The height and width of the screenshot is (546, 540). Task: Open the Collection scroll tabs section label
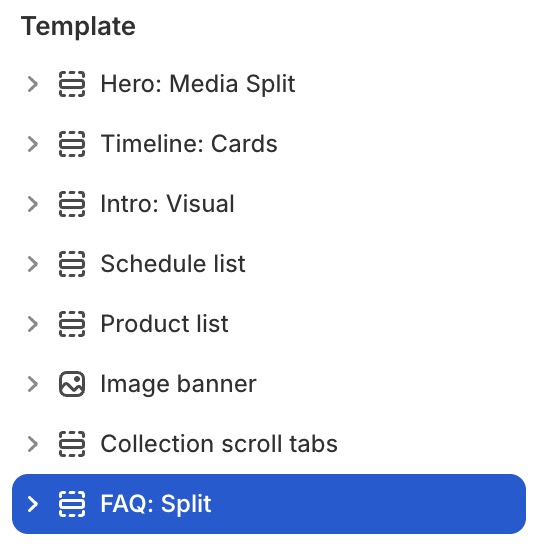[x=219, y=444]
